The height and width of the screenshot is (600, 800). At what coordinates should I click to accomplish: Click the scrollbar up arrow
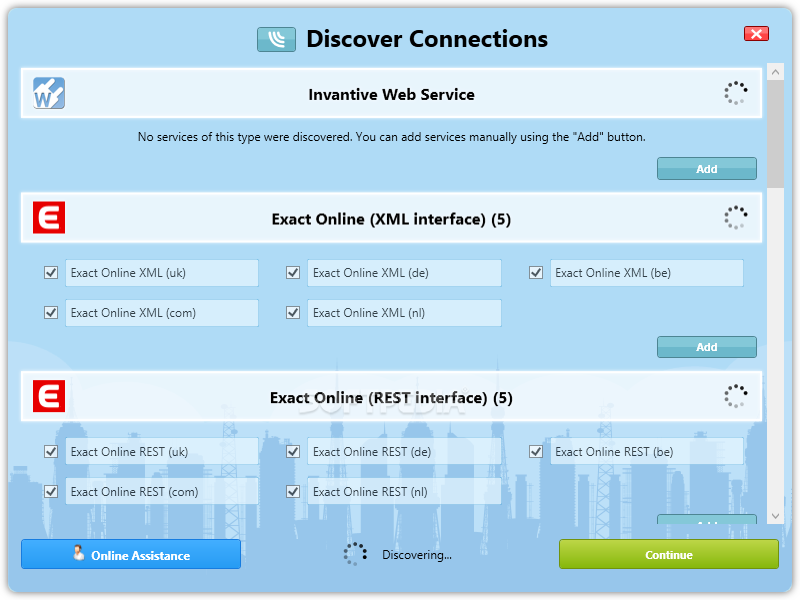pyautogui.click(x=776, y=72)
